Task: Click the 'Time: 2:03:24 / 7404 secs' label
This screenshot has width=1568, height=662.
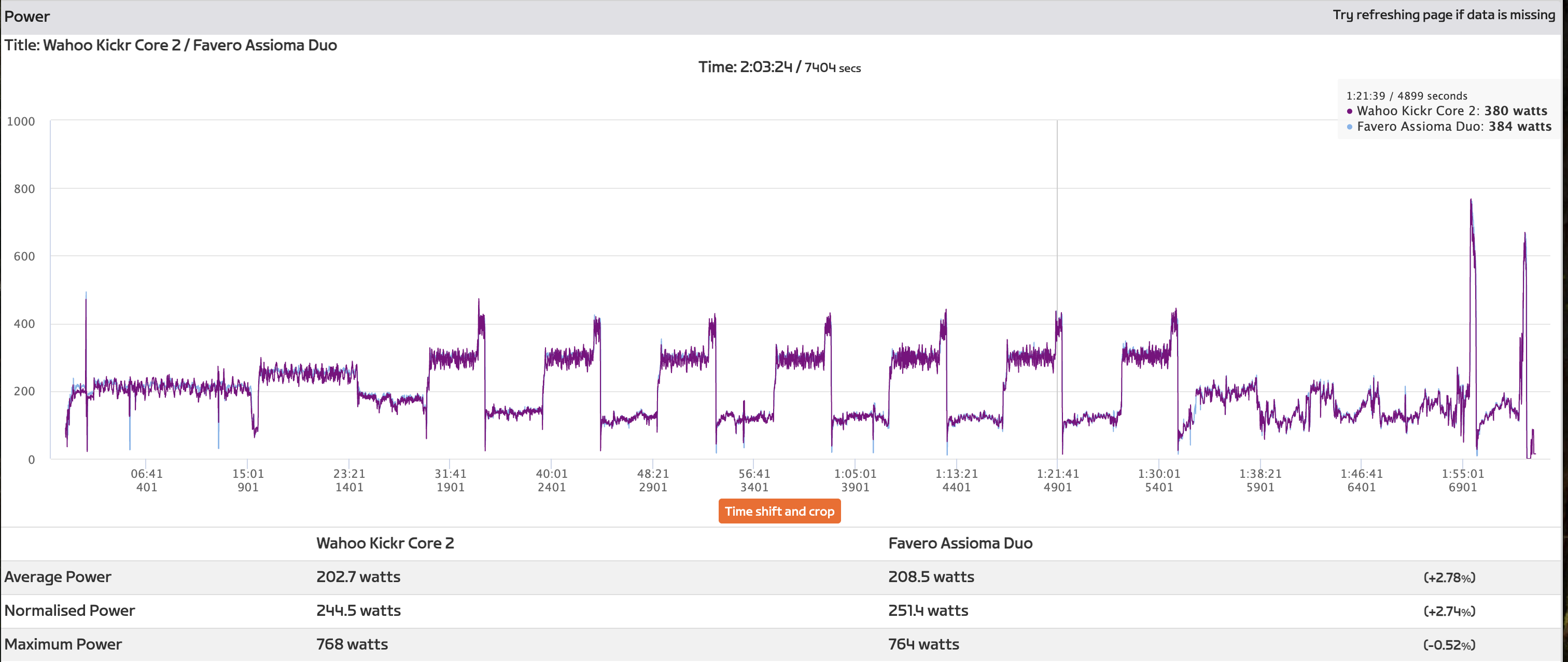Action: point(779,67)
